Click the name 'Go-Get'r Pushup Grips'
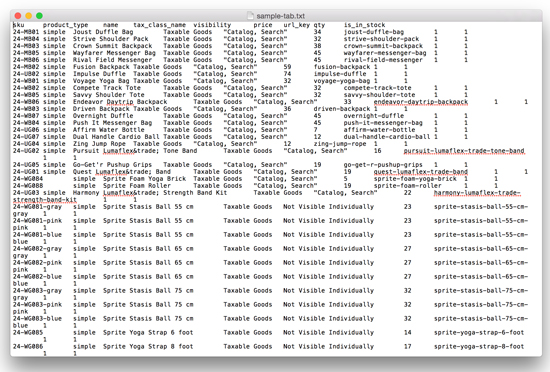The height and width of the screenshot is (372, 550). (113, 165)
